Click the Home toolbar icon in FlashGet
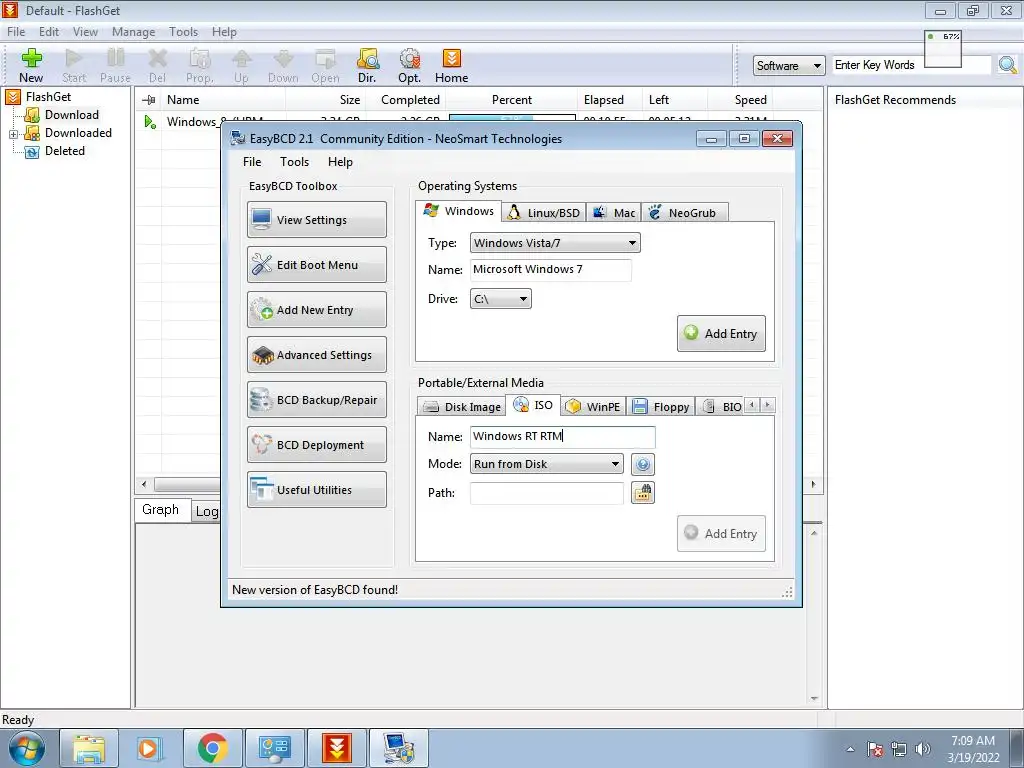 (x=451, y=65)
